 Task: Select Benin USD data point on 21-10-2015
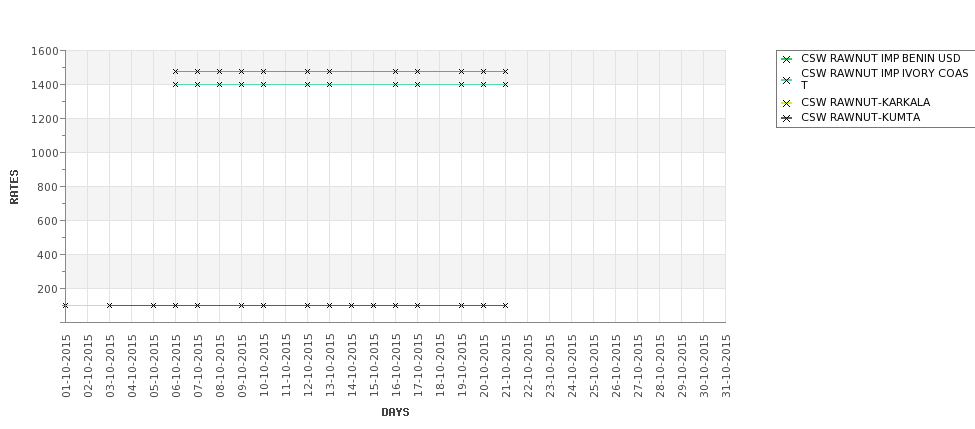pos(506,72)
